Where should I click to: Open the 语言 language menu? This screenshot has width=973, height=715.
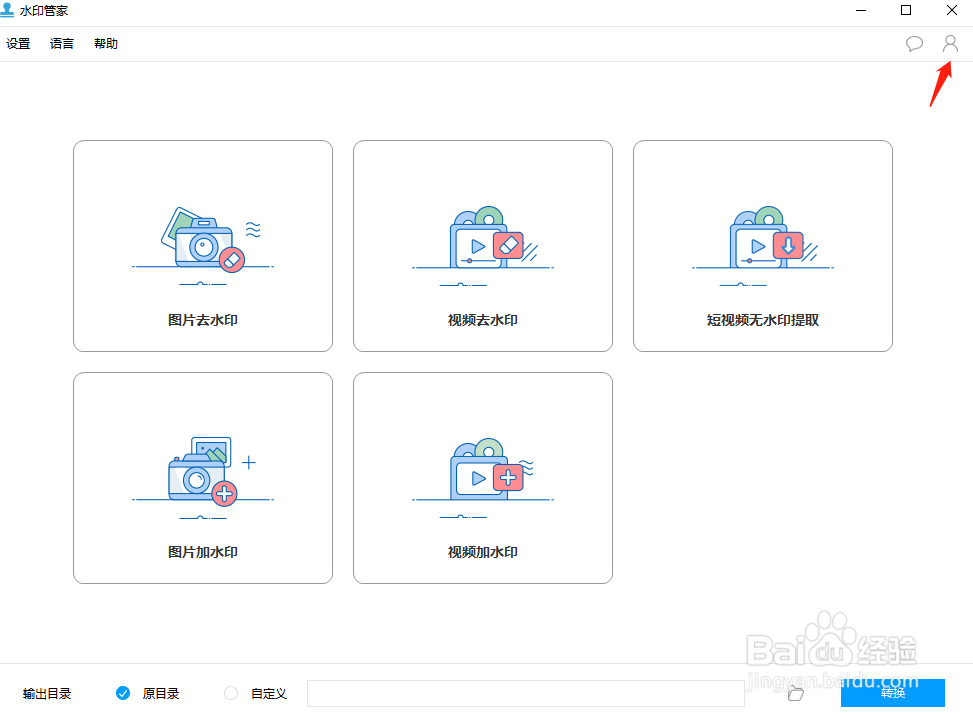(61, 43)
